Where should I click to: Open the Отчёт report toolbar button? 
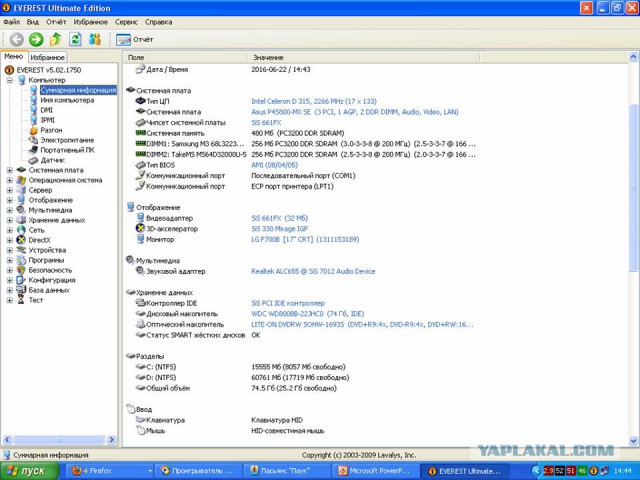pos(135,40)
